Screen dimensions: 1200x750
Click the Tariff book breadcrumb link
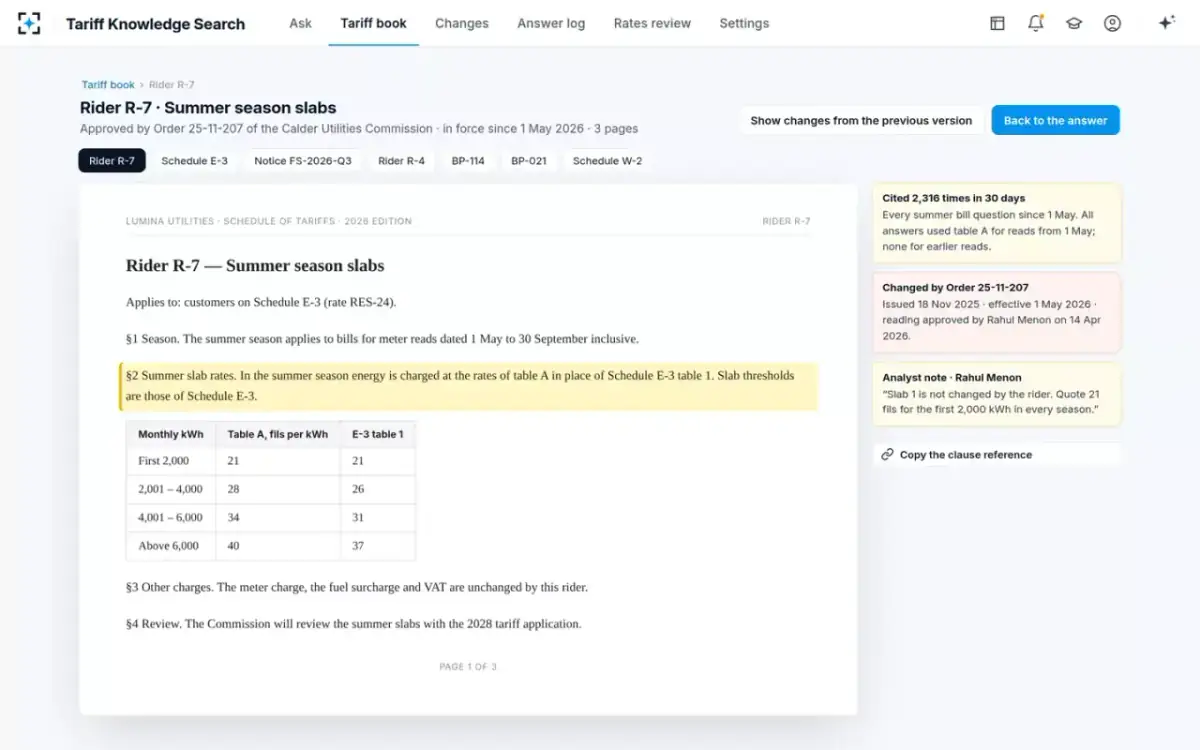tap(108, 85)
